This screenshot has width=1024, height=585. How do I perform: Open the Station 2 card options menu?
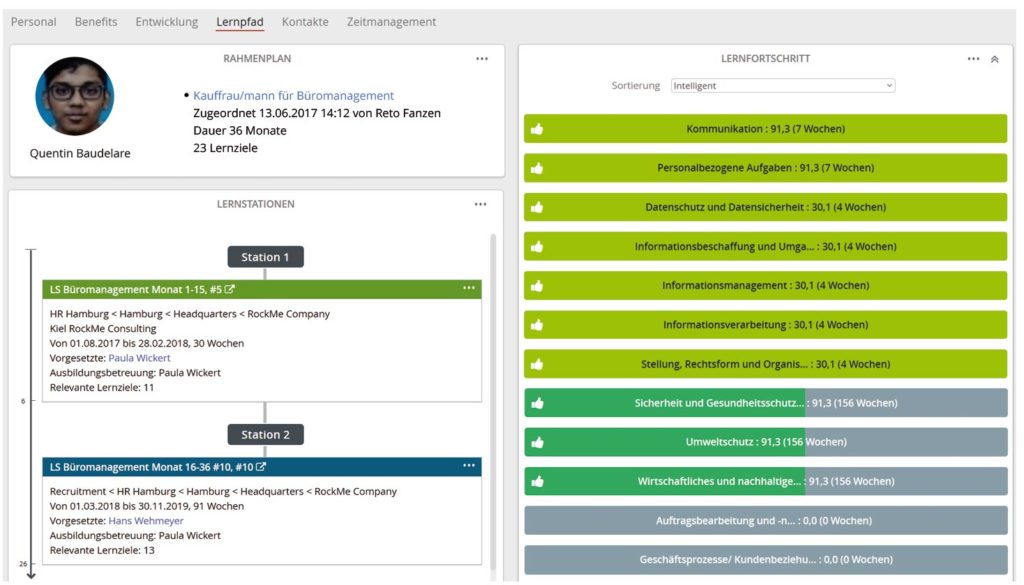[x=469, y=465]
